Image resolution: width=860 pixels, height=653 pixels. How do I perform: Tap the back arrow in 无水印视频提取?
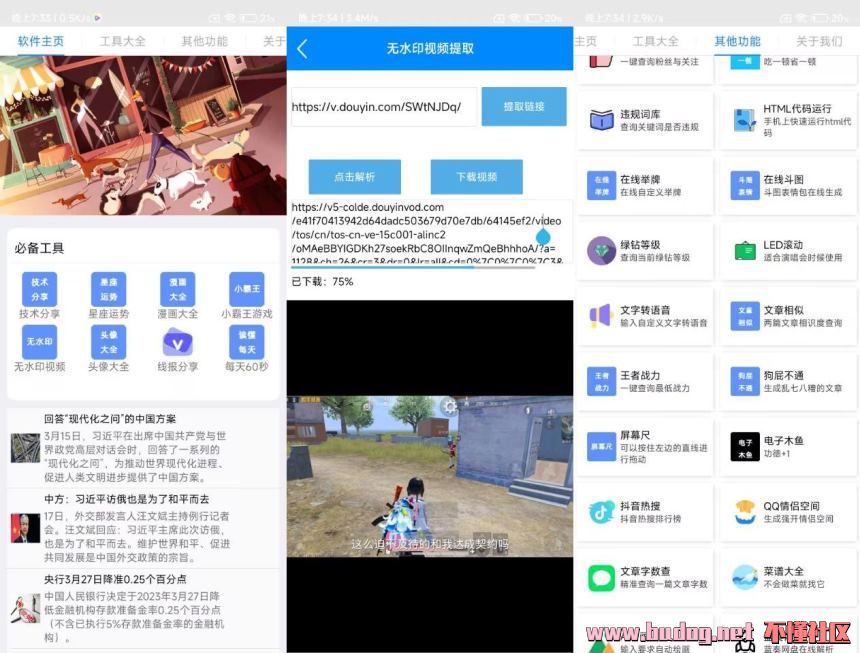(x=302, y=48)
